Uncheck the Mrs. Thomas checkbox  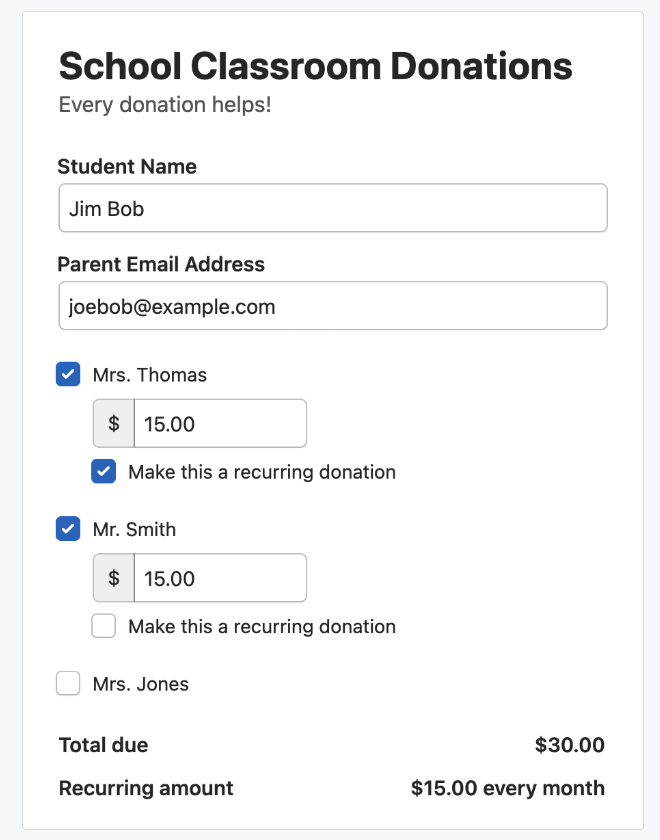tap(68, 375)
